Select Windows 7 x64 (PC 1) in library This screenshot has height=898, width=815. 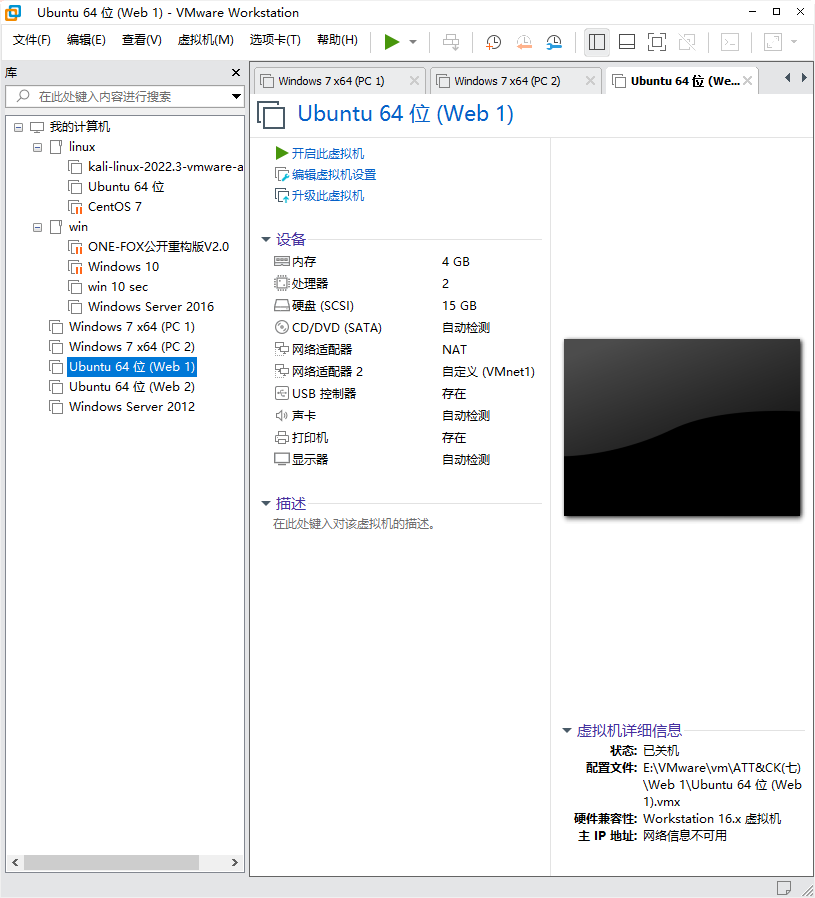tap(122, 327)
